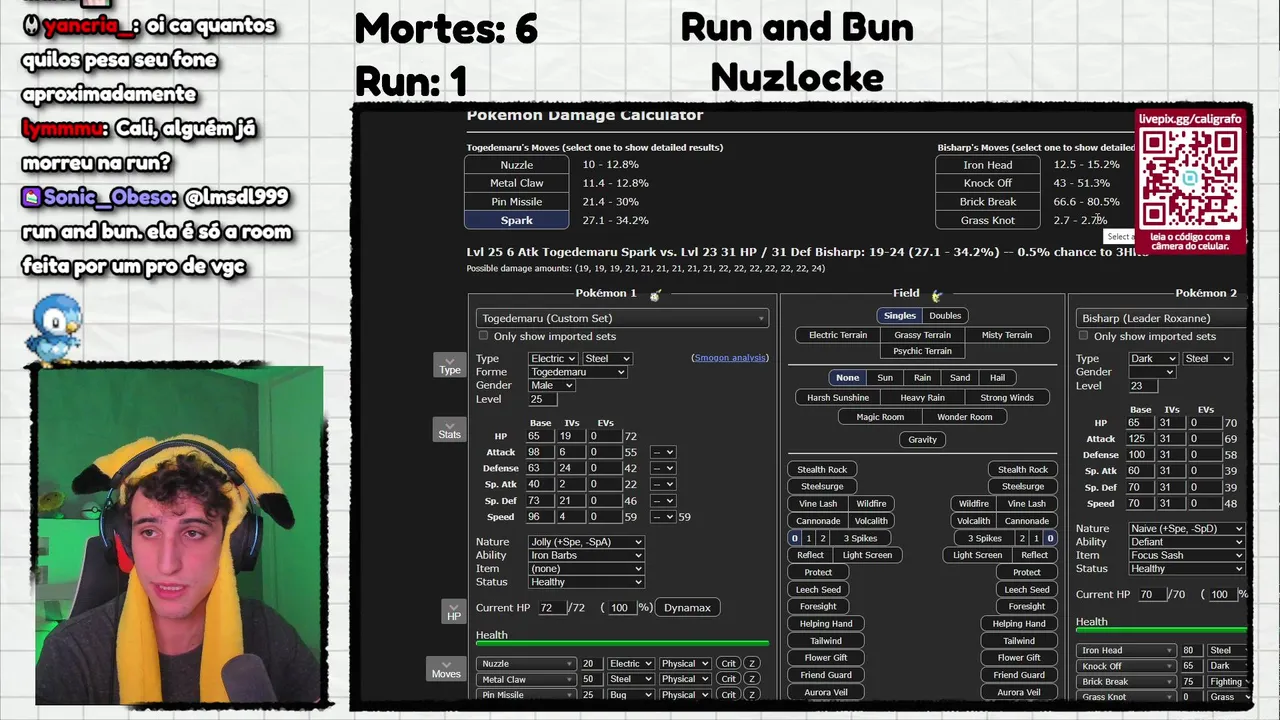Set weather to Sand
Screen dimensions: 1280x720
(x=960, y=377)
